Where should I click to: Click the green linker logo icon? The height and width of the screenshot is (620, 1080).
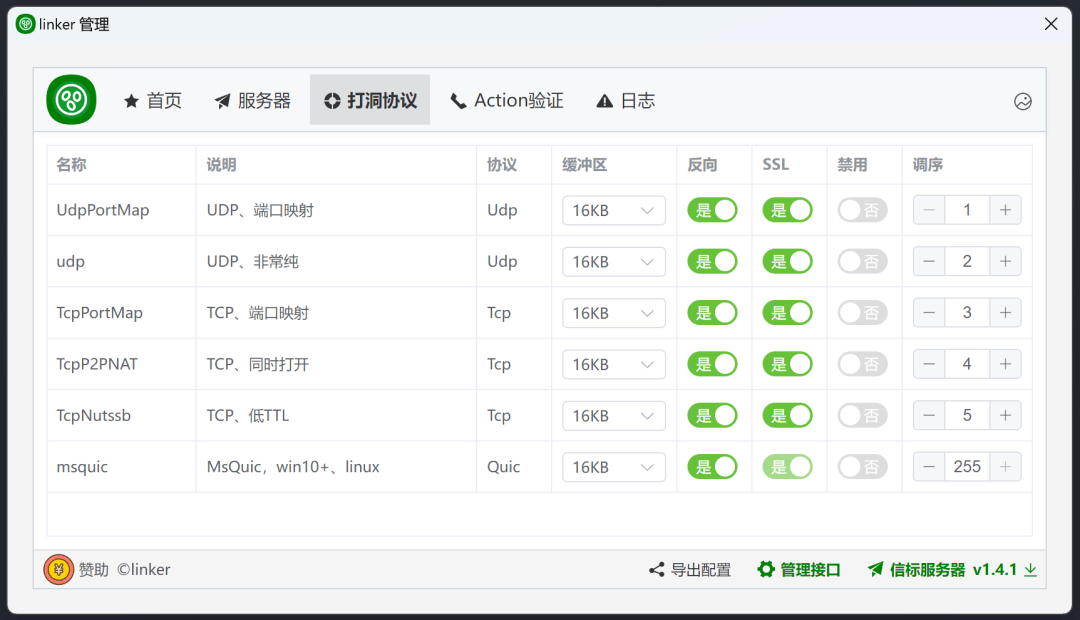click(71, 100)
